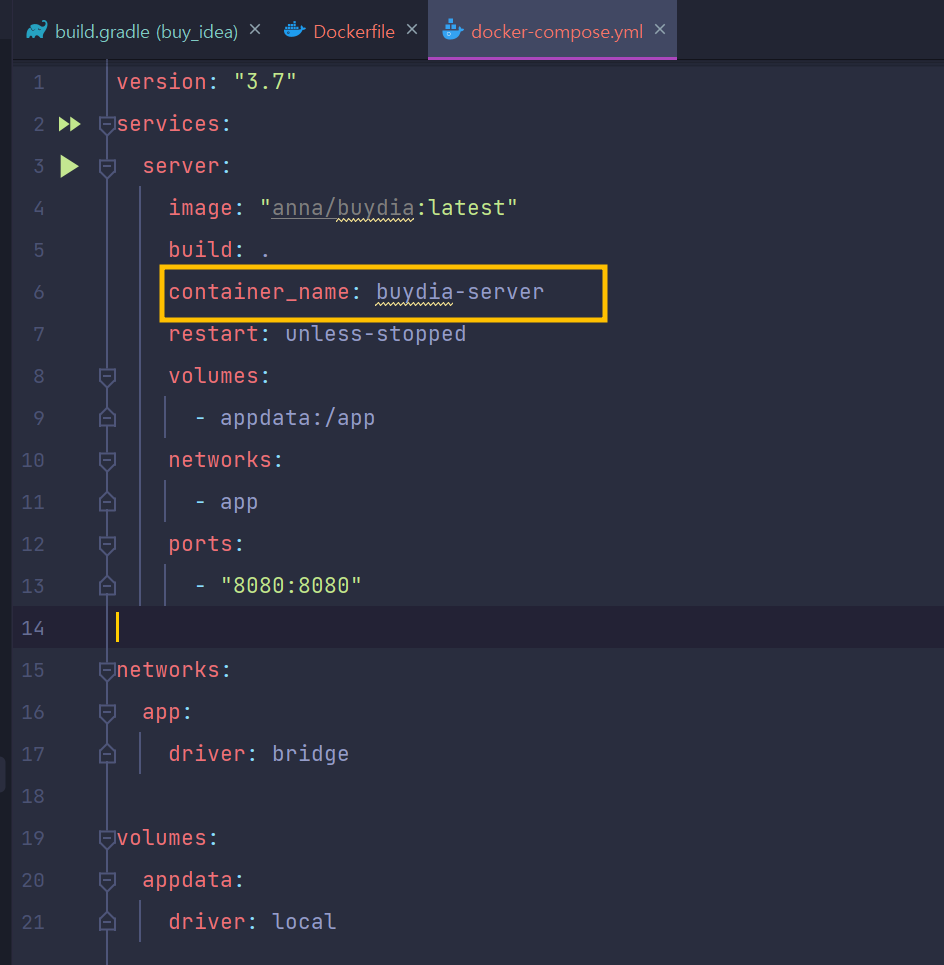Run all services with double-arrow gutter icon

(x=70, y=124)
